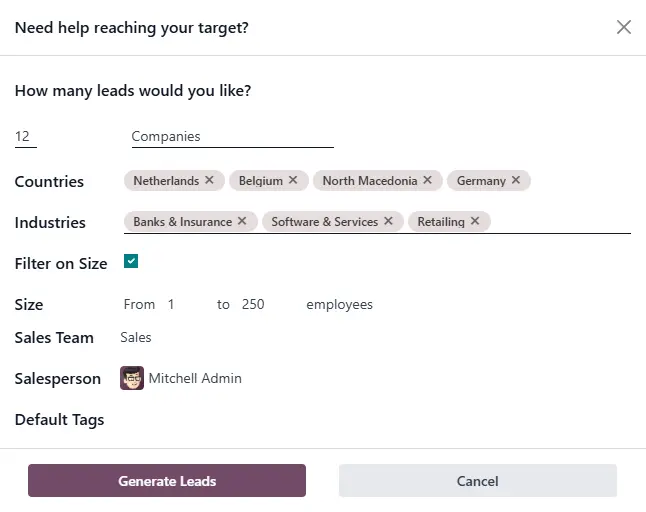This screenshot has width=646, height=512.
Task: Click the Cancel button
Action: pyautogui.click(x=477, y=481)
